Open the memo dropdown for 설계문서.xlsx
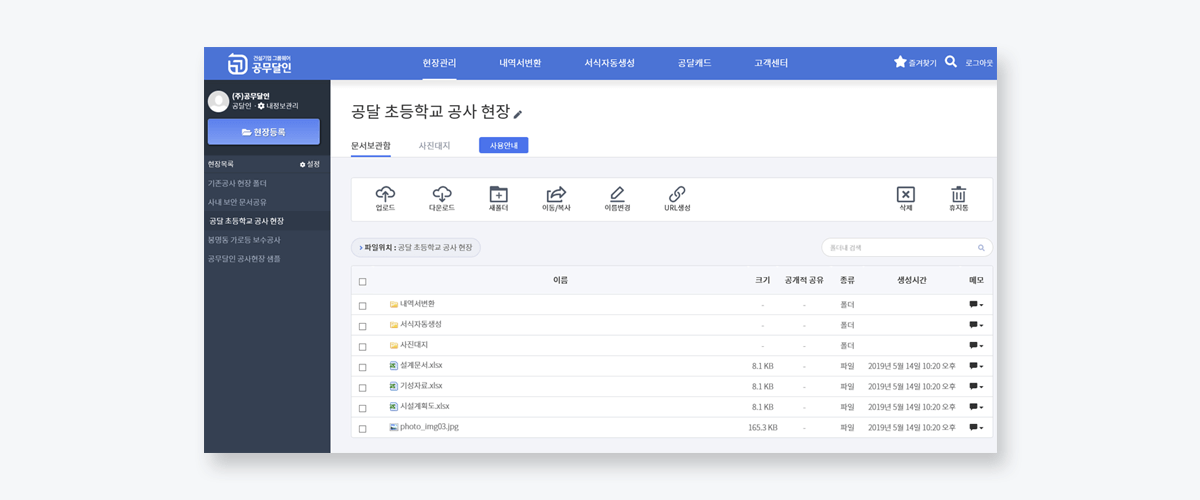The height and width of the screenshot is (500, 1200). (976, 367)
